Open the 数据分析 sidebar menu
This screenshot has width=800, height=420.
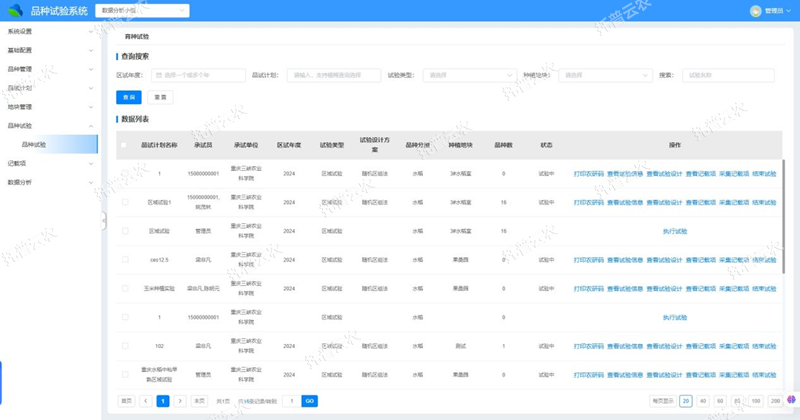pyautogui.click(x=49, y=182)
